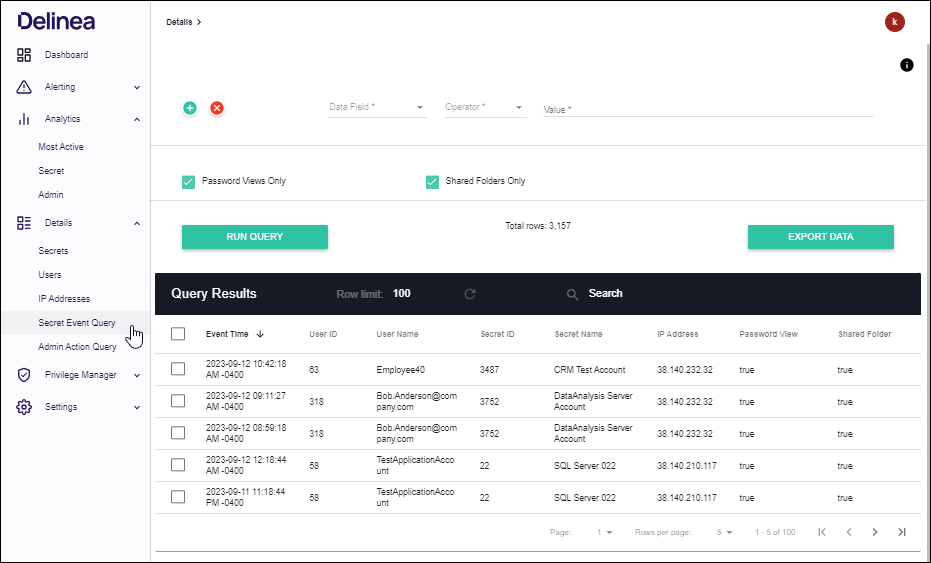Select checkbox for 09:11:27 AM event row

tap(178, 401)
